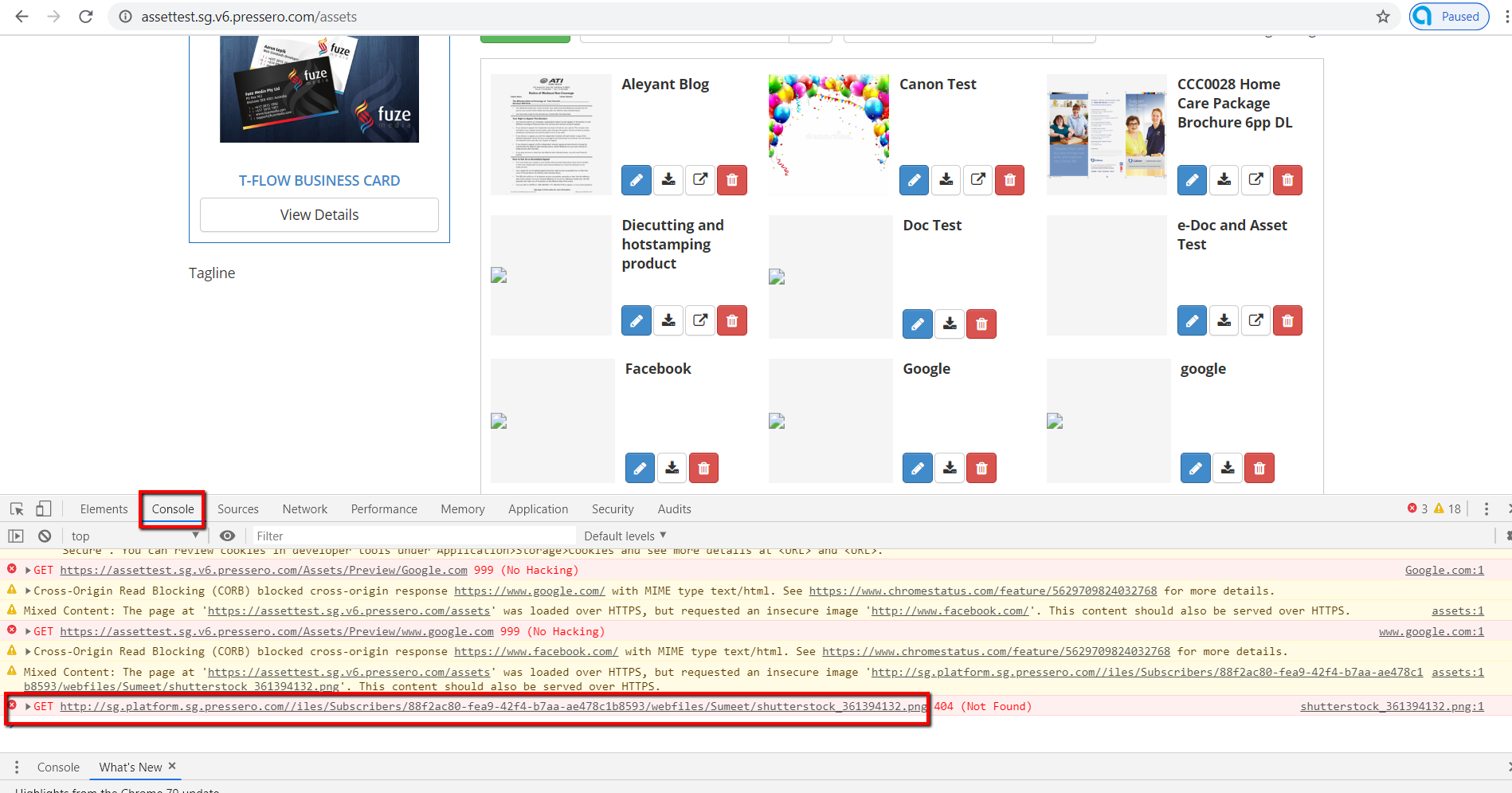
Task: Expand CORB blocked www.facebook.com warning
Action: point(28,652)
